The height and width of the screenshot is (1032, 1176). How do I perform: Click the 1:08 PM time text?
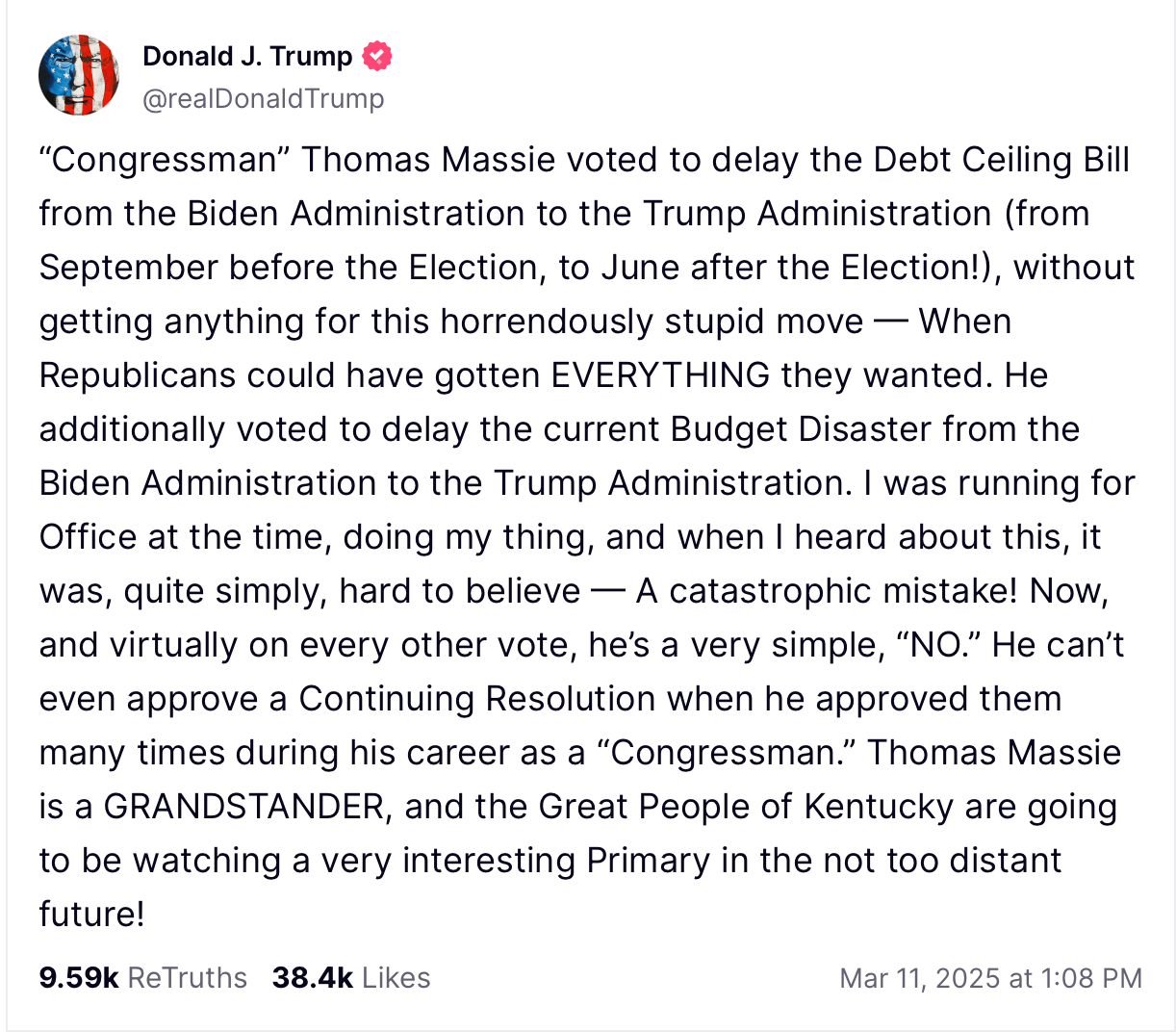pyautogui.click(x=1091, y=979)
